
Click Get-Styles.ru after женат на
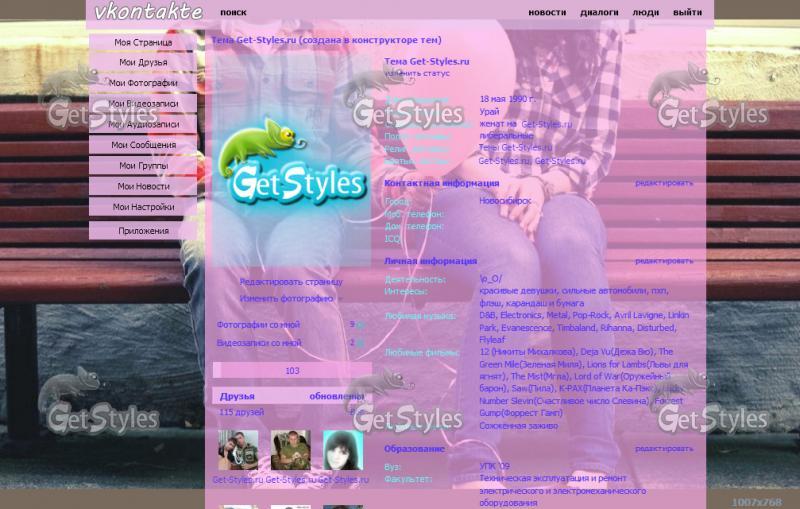point(546,124)
